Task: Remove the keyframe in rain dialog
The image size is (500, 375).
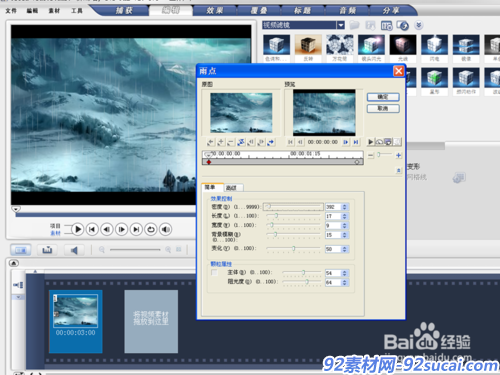Action: pos(230,142)
